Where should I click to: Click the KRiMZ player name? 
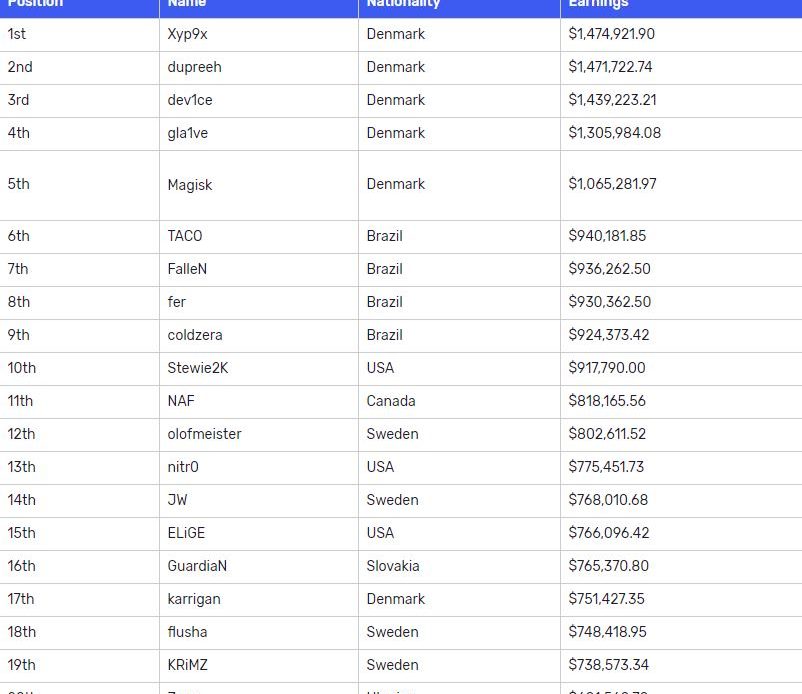[188, 665]
